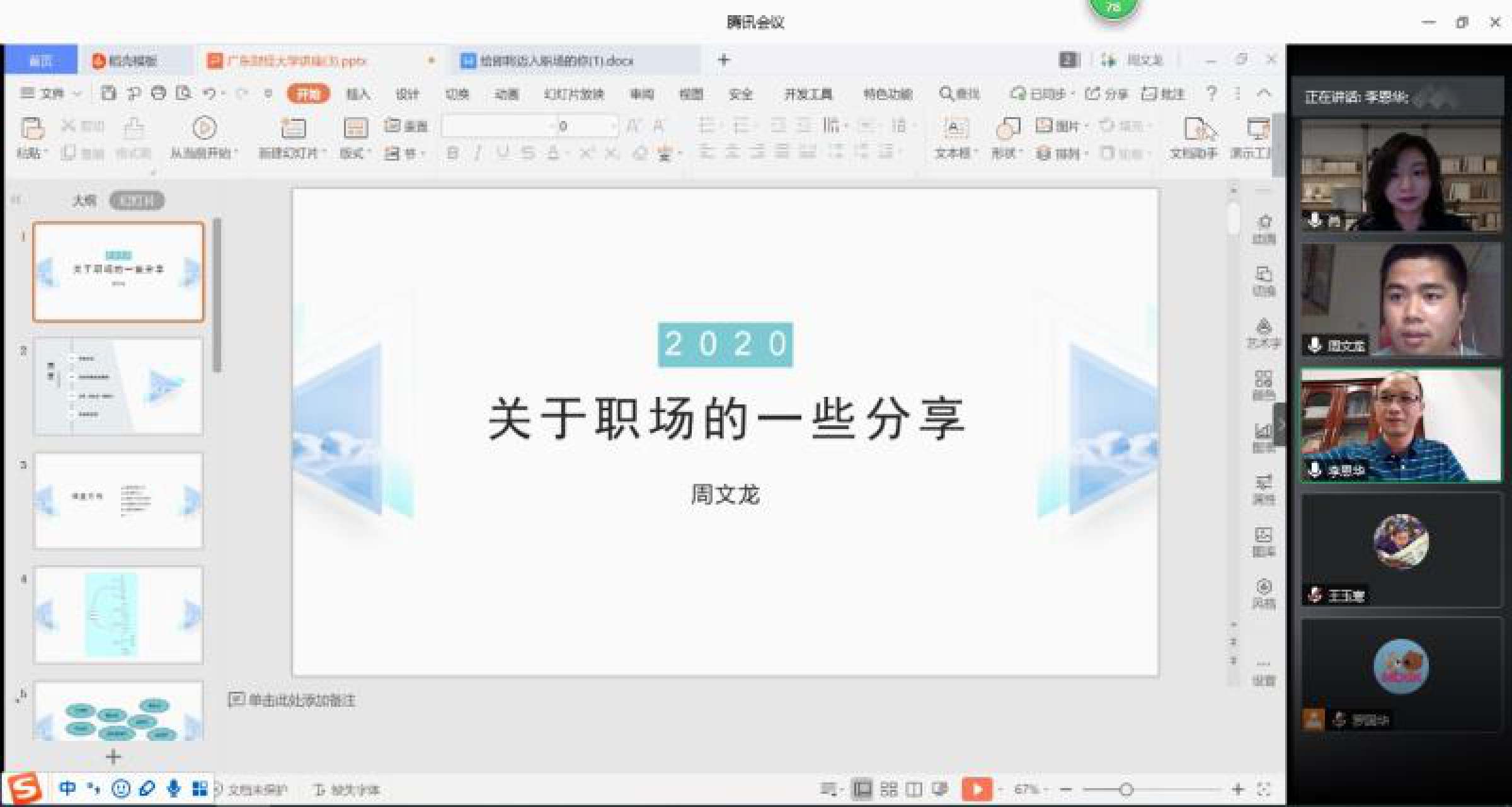Switch to slide sorter grid view icon
This screenshot has width=1512, height=807.
(888, 789)
